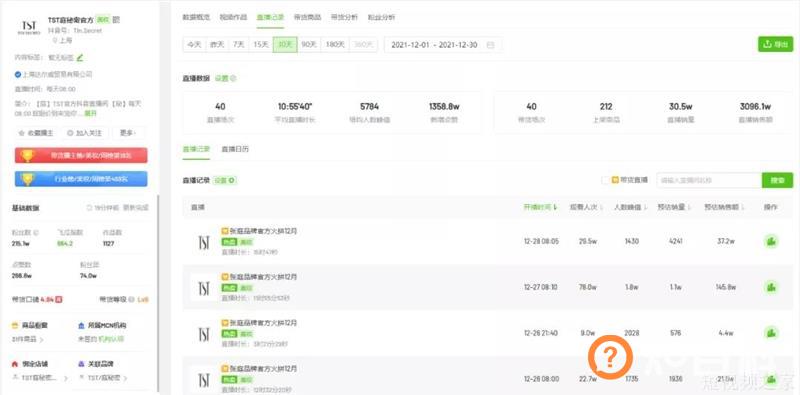Click the trophy on the blue industry ranking banner
This screenshot has height=395, width=800.
click(28, 179)
